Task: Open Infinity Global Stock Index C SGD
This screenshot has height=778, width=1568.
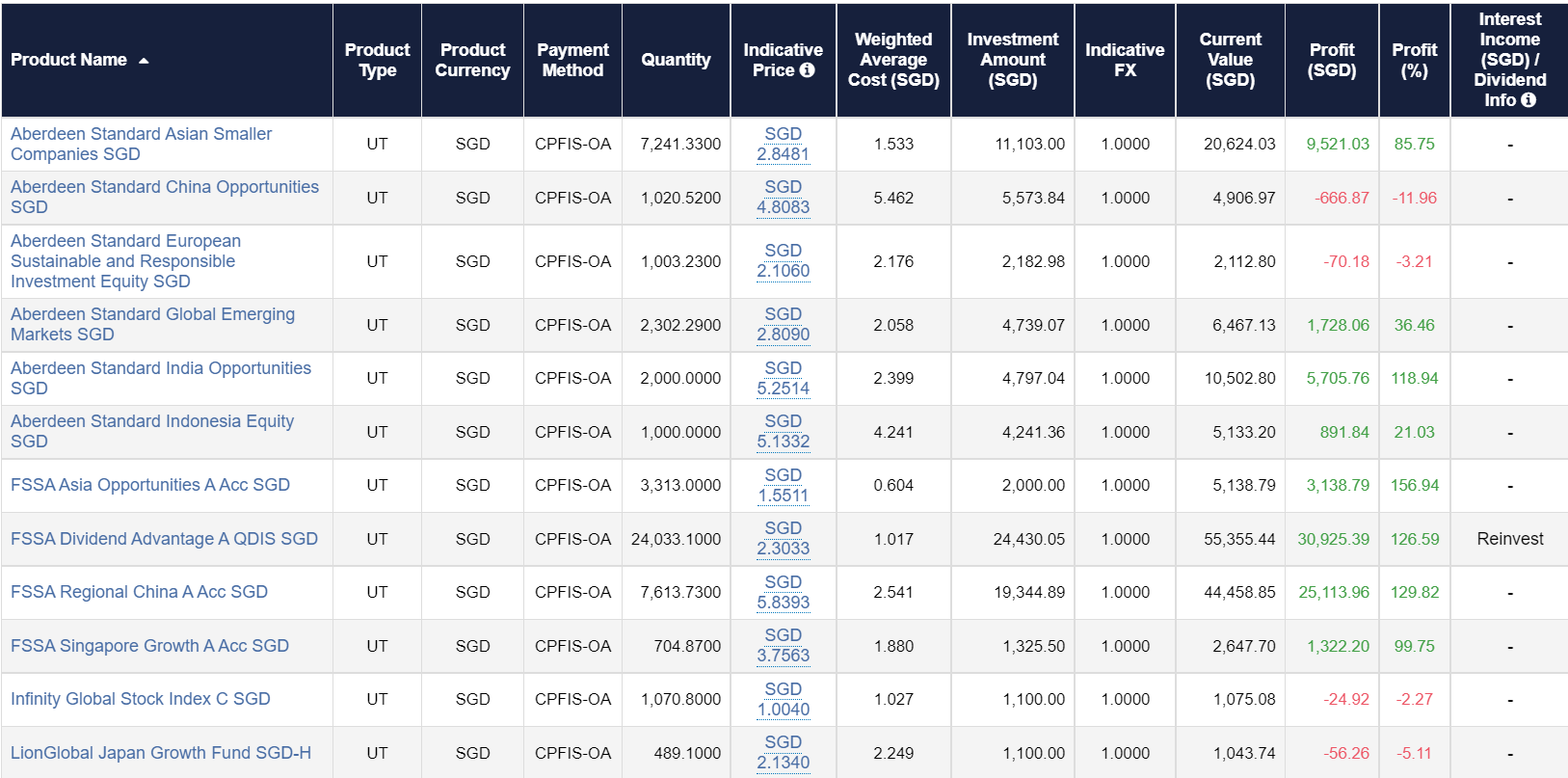Action: 141,699
